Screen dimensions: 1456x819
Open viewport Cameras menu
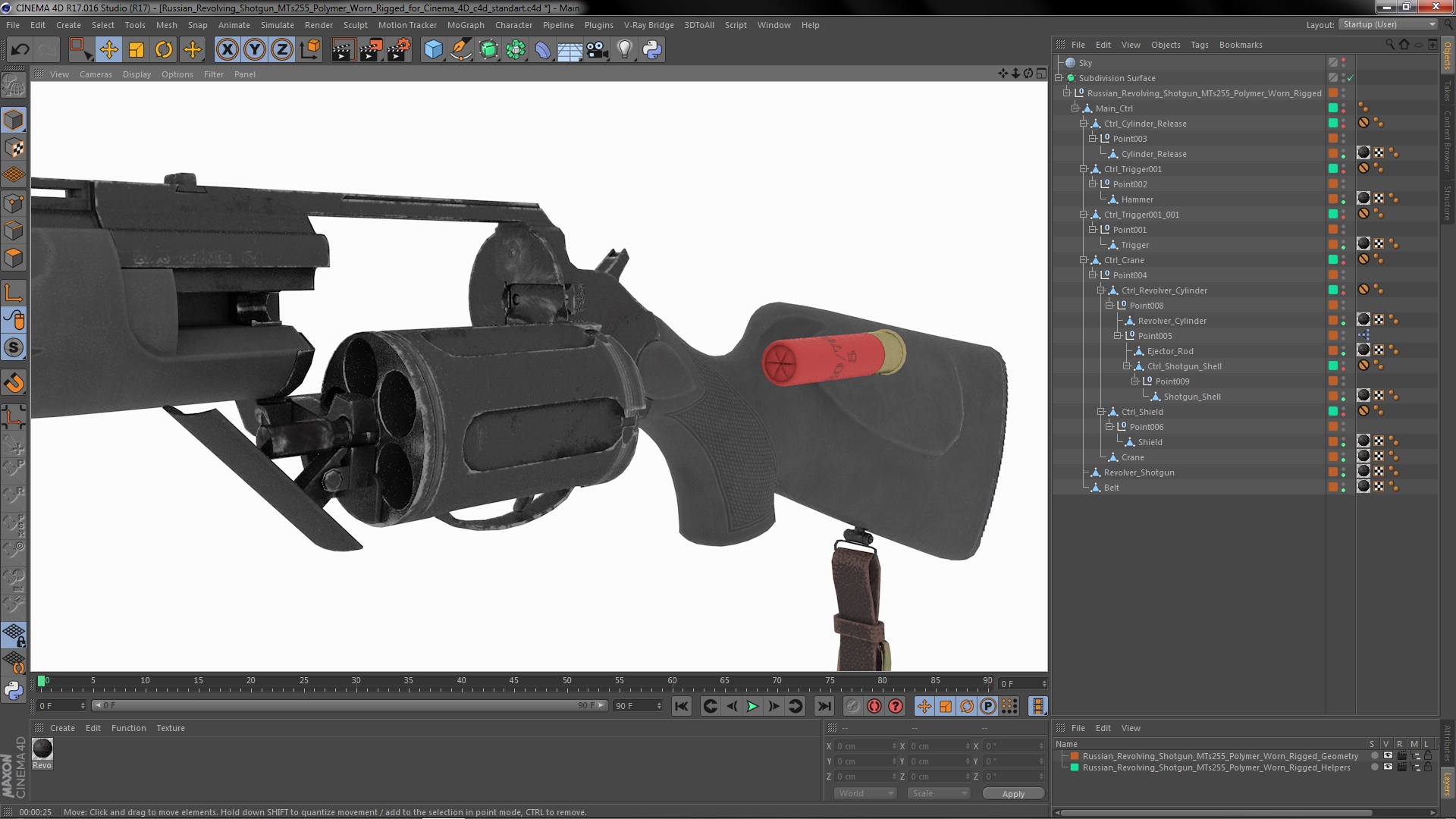96,74
